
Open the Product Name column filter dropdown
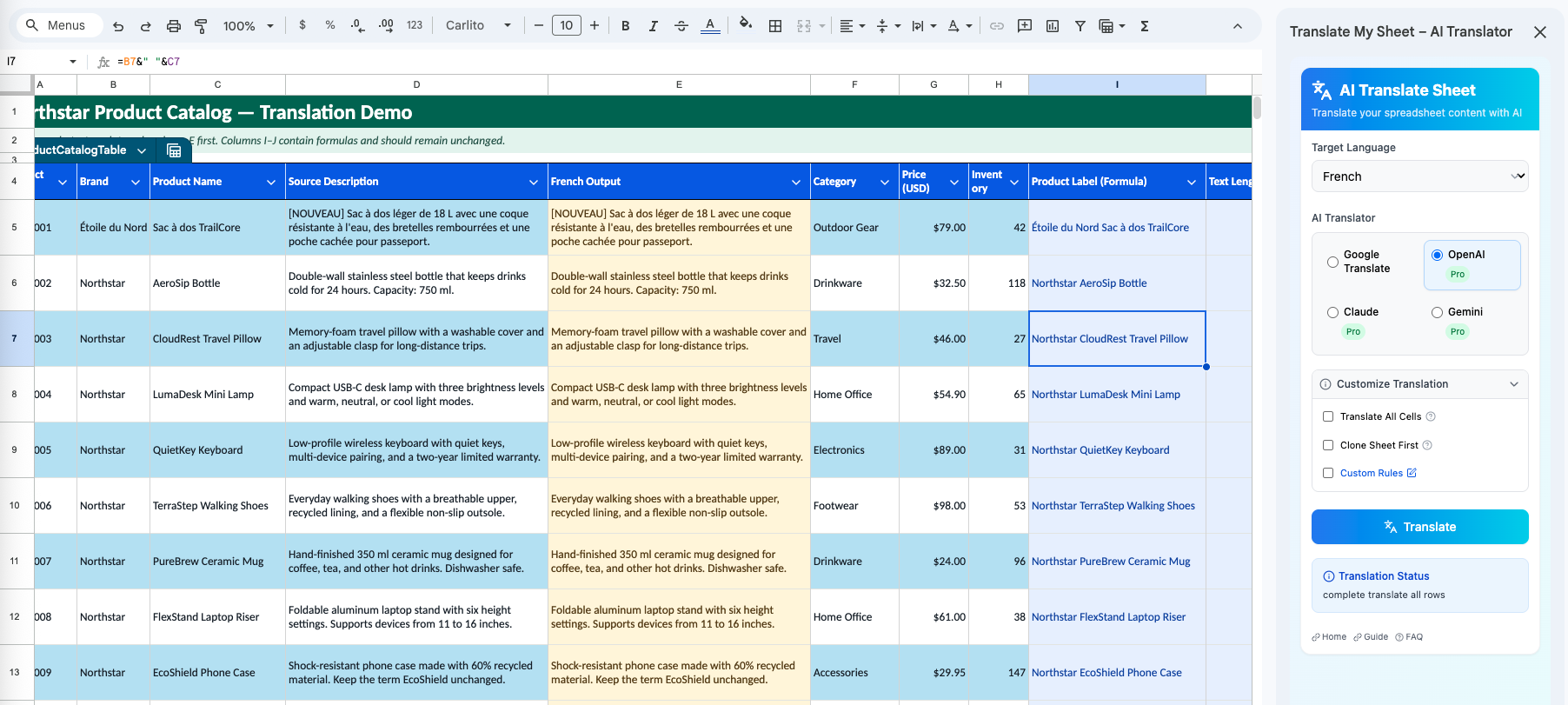271,182
